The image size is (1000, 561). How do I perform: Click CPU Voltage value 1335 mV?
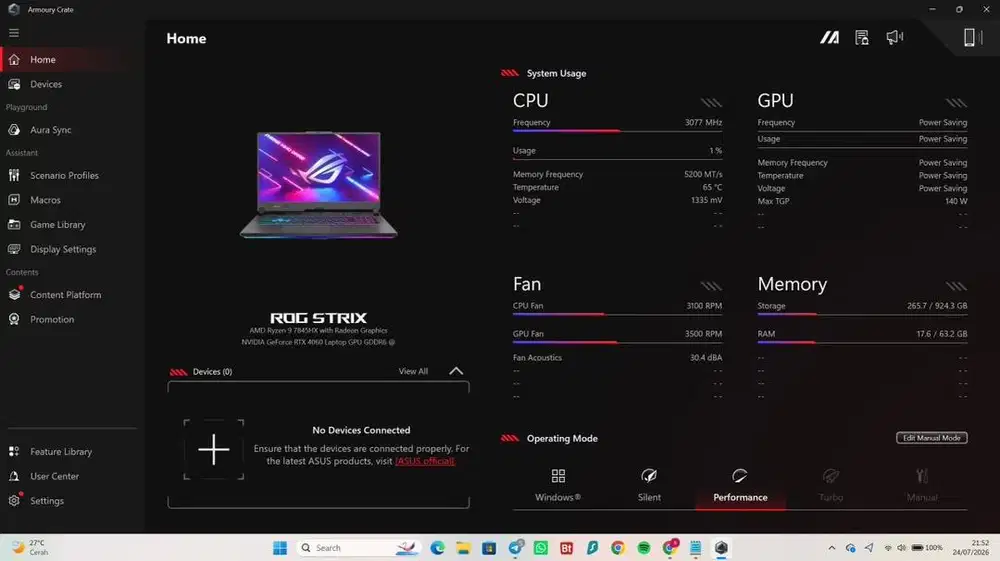click(x=707, y=200)
